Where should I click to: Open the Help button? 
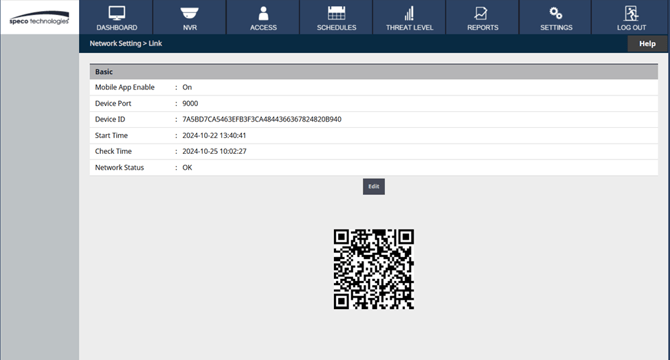[647, 44]
